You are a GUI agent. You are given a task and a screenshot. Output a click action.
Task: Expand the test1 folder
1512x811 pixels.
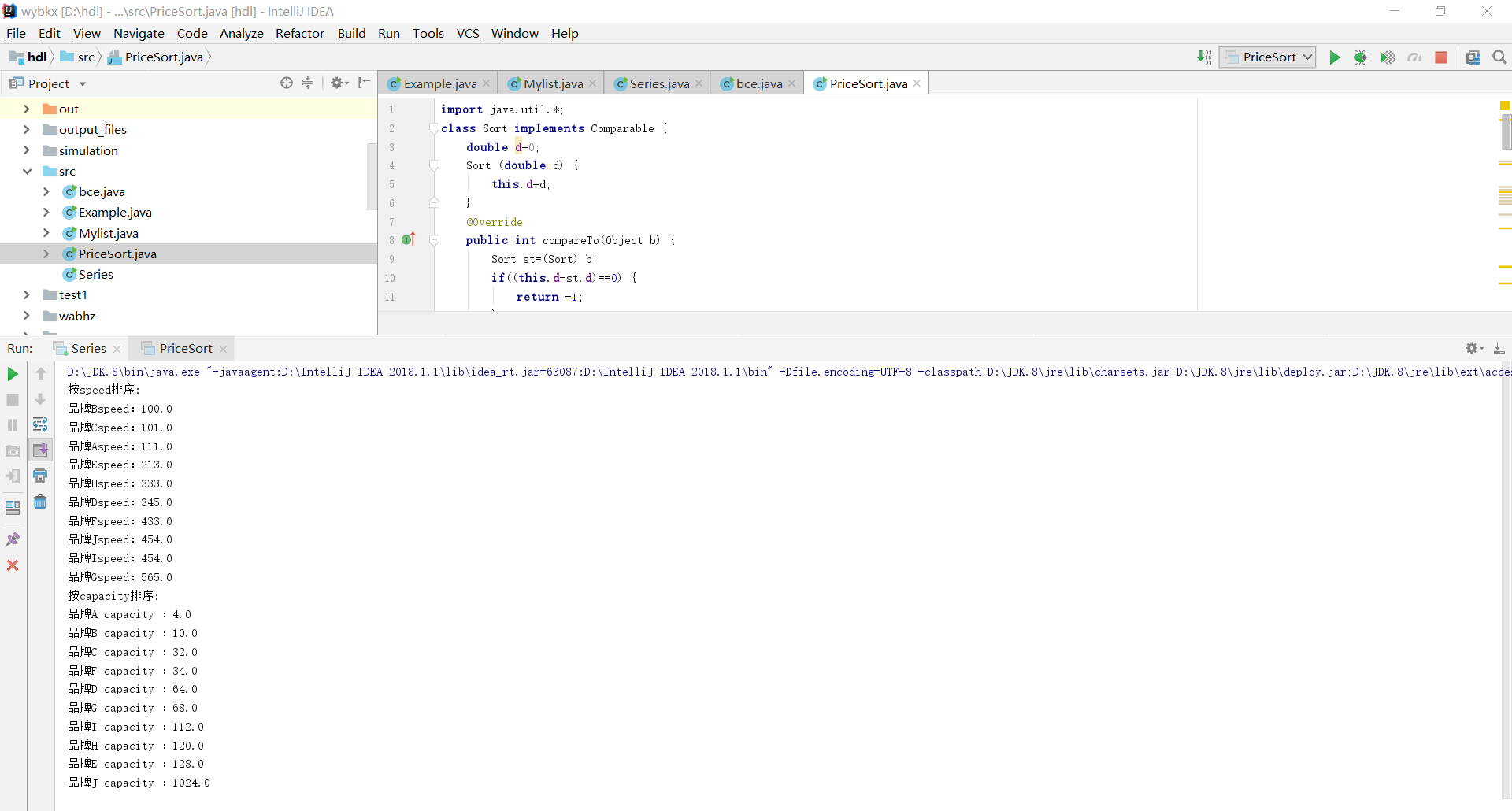(27, 294)
